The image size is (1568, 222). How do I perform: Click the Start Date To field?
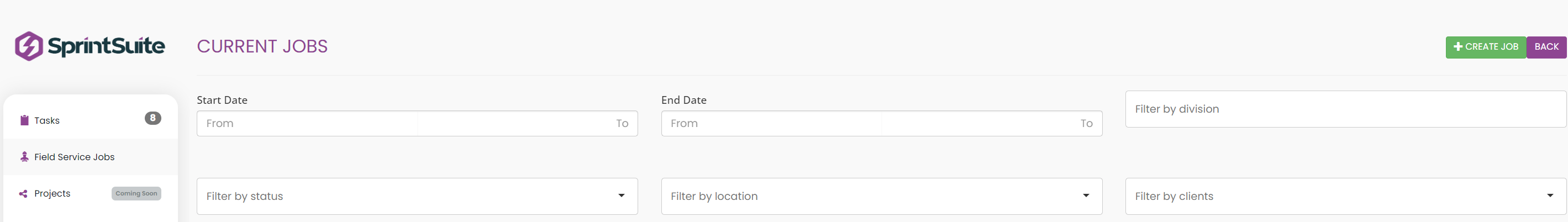pos(527,124)
